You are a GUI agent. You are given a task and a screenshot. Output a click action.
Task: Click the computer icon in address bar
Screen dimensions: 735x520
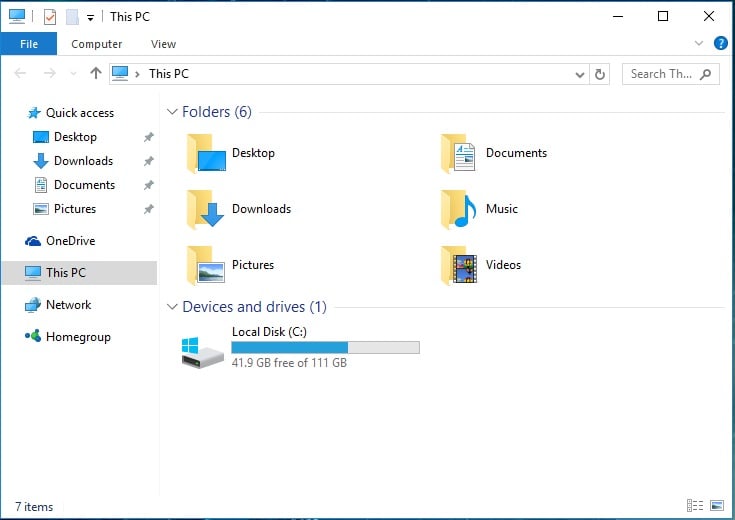pos(120,73)
